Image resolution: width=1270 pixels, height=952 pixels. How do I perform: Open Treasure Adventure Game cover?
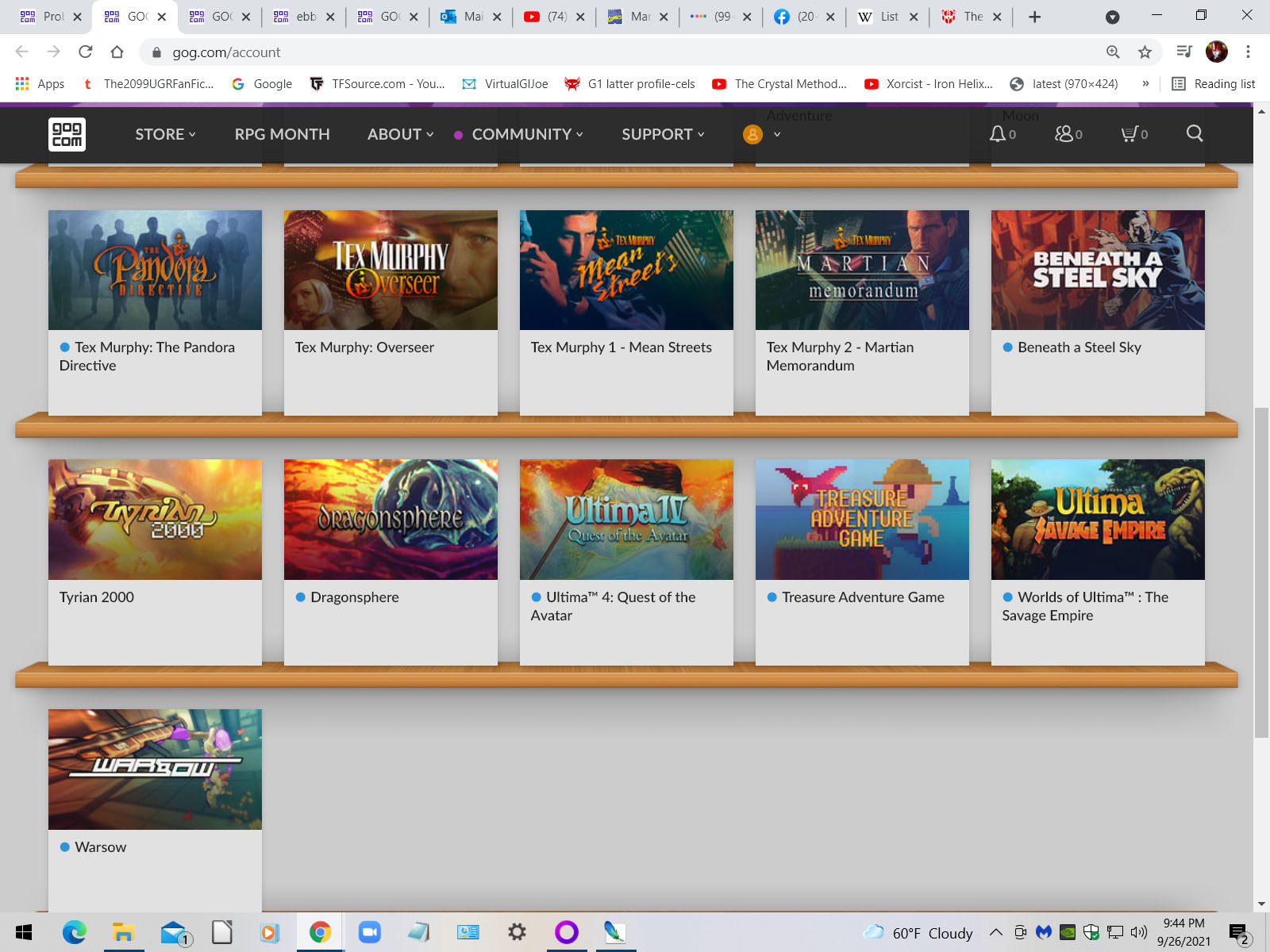(x=862, y=520)
